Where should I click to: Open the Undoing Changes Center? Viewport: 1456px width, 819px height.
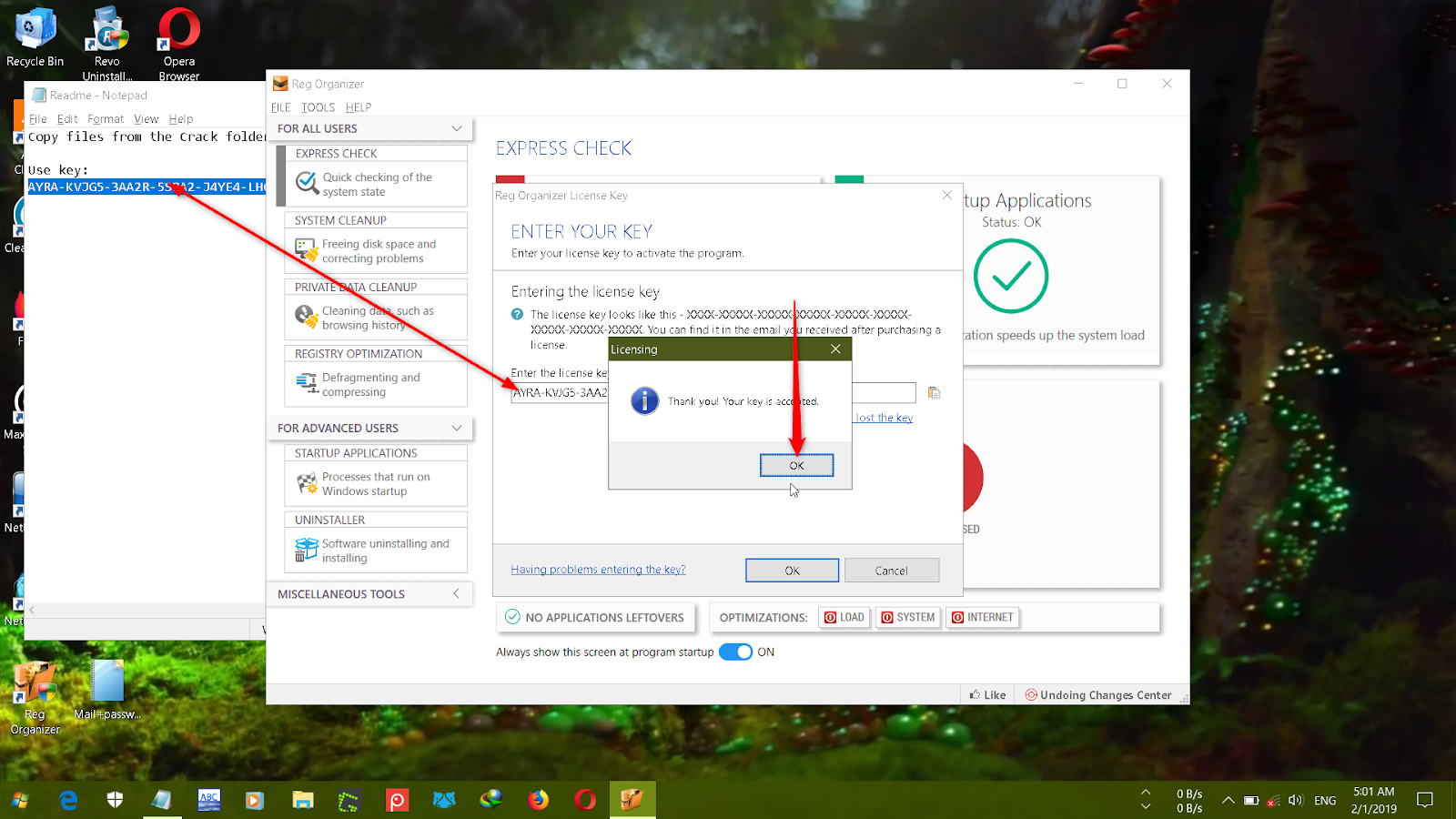(x=1098, y=694)
